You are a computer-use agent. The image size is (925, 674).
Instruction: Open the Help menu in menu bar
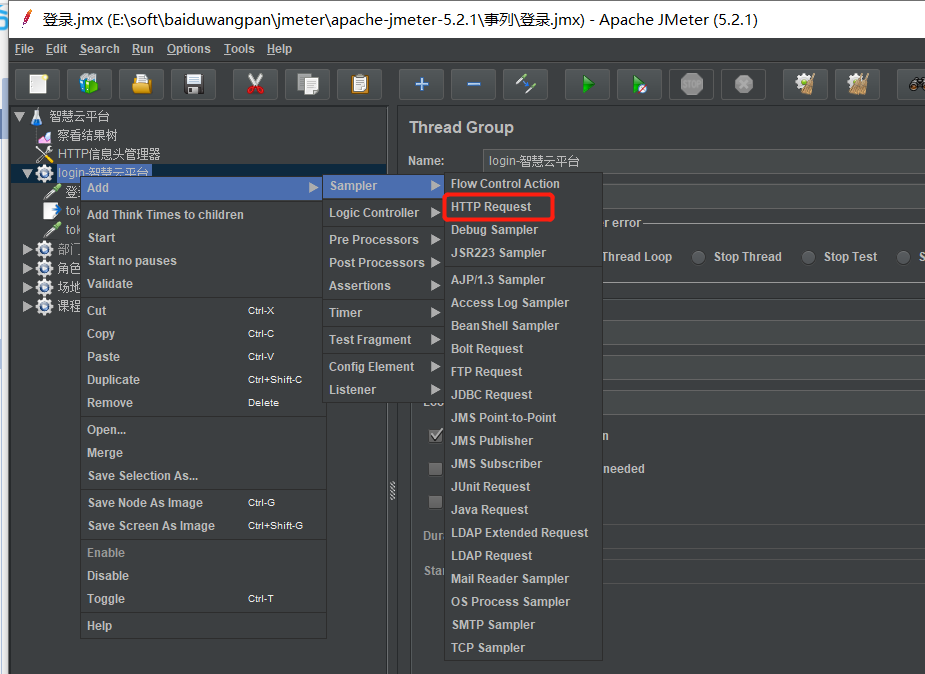tap(279, 49)
